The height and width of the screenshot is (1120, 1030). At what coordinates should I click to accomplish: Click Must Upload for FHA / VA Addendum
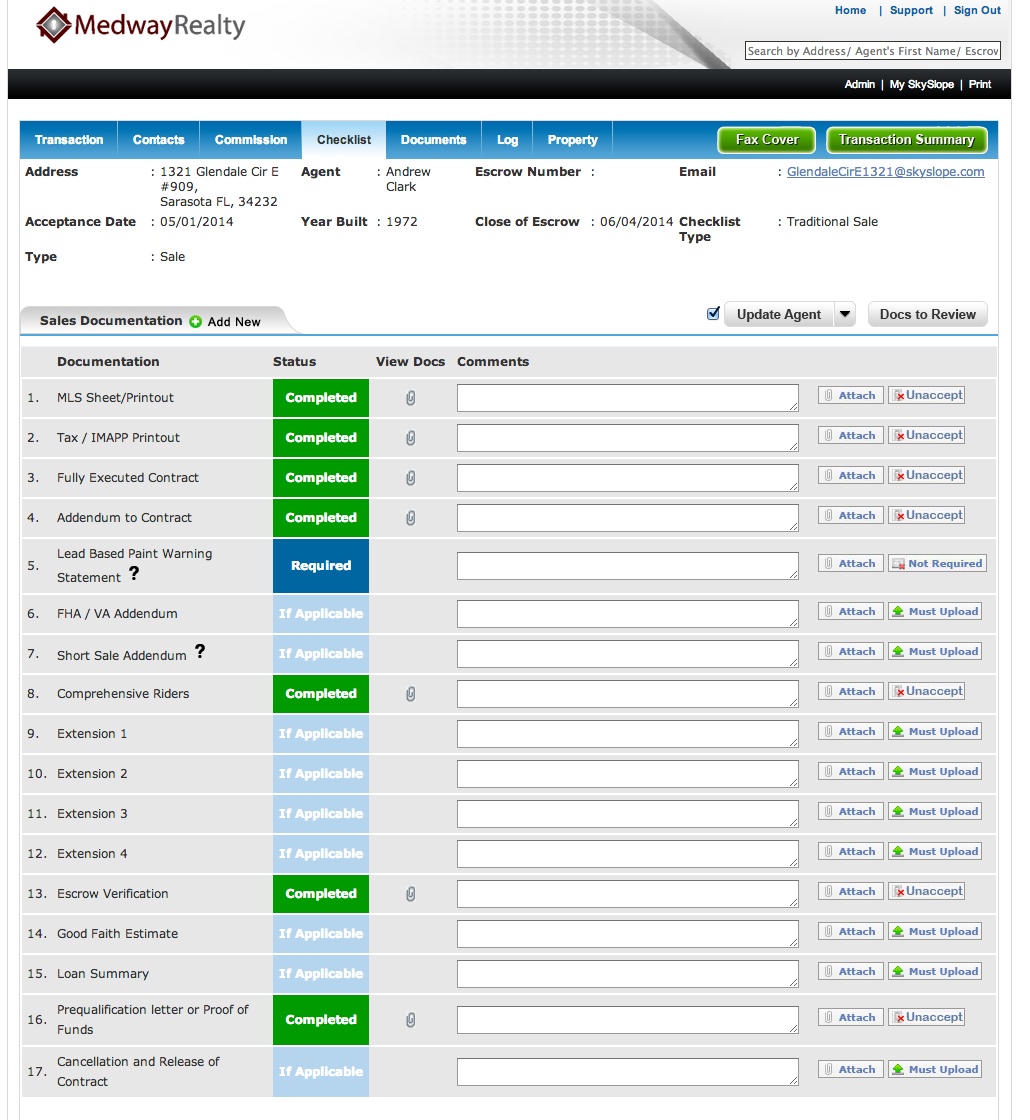pyautogui.click(x=935, y=612)
